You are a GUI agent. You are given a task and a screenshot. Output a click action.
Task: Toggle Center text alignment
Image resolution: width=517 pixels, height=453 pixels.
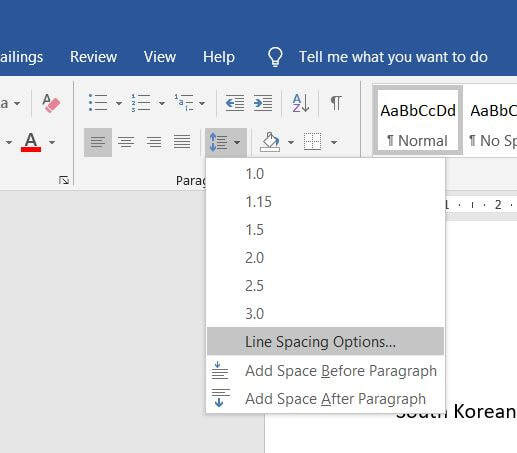coord(126,142)
